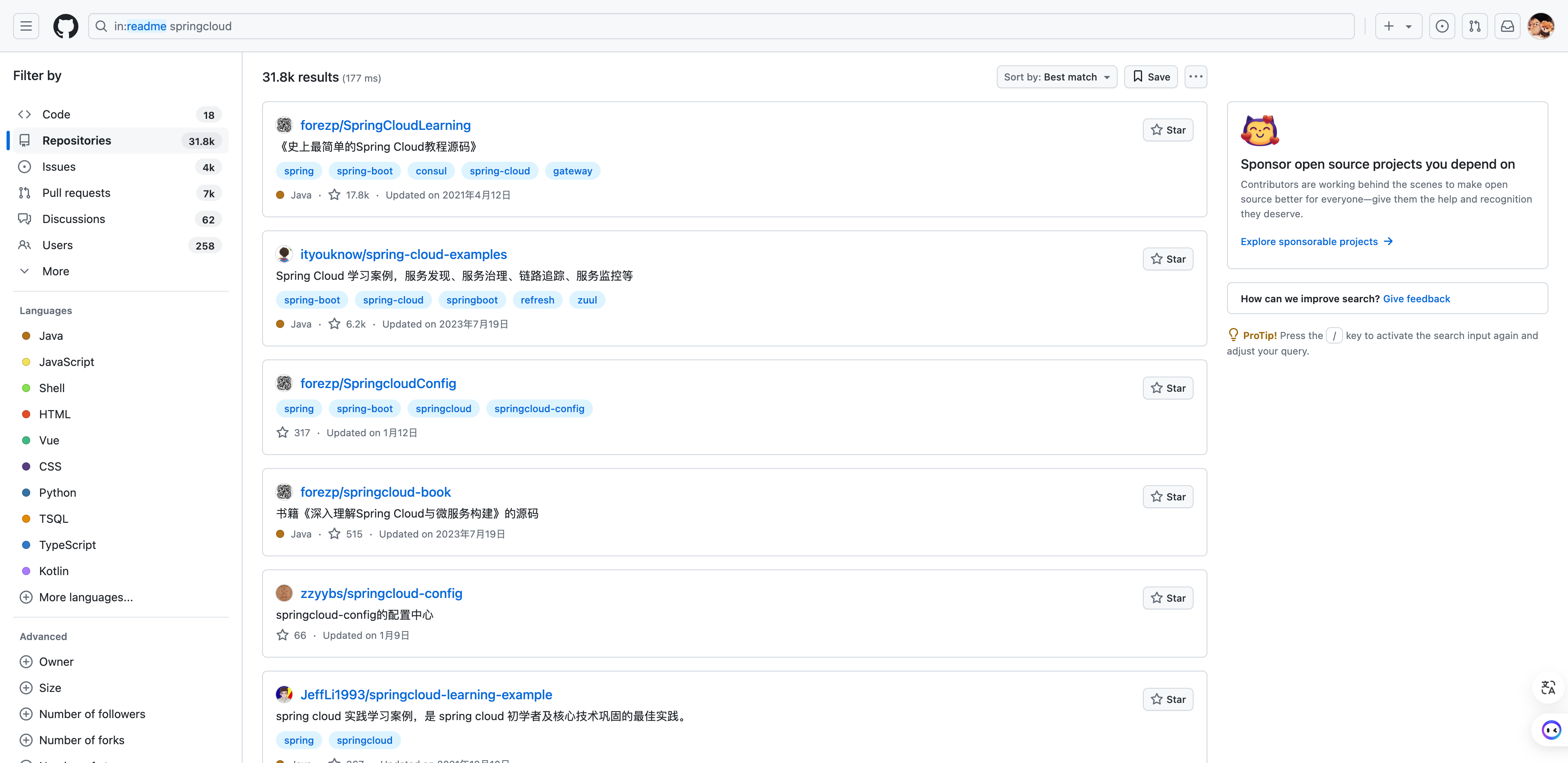Open the notifications inbox icon
This screenshot has width=1568, height=763.
[x=1507, y=26]
